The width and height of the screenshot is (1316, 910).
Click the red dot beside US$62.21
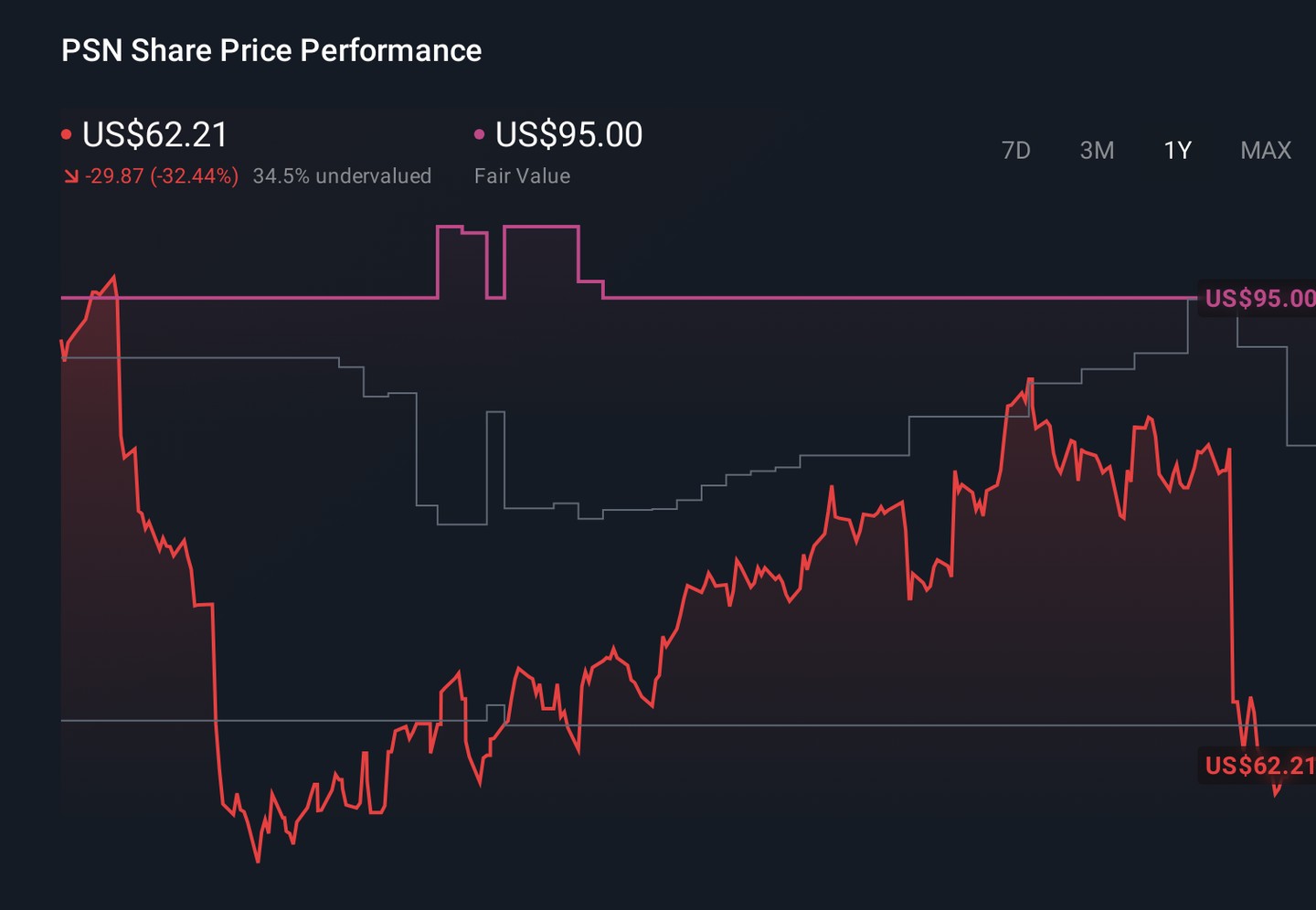[x=66, y=135]
